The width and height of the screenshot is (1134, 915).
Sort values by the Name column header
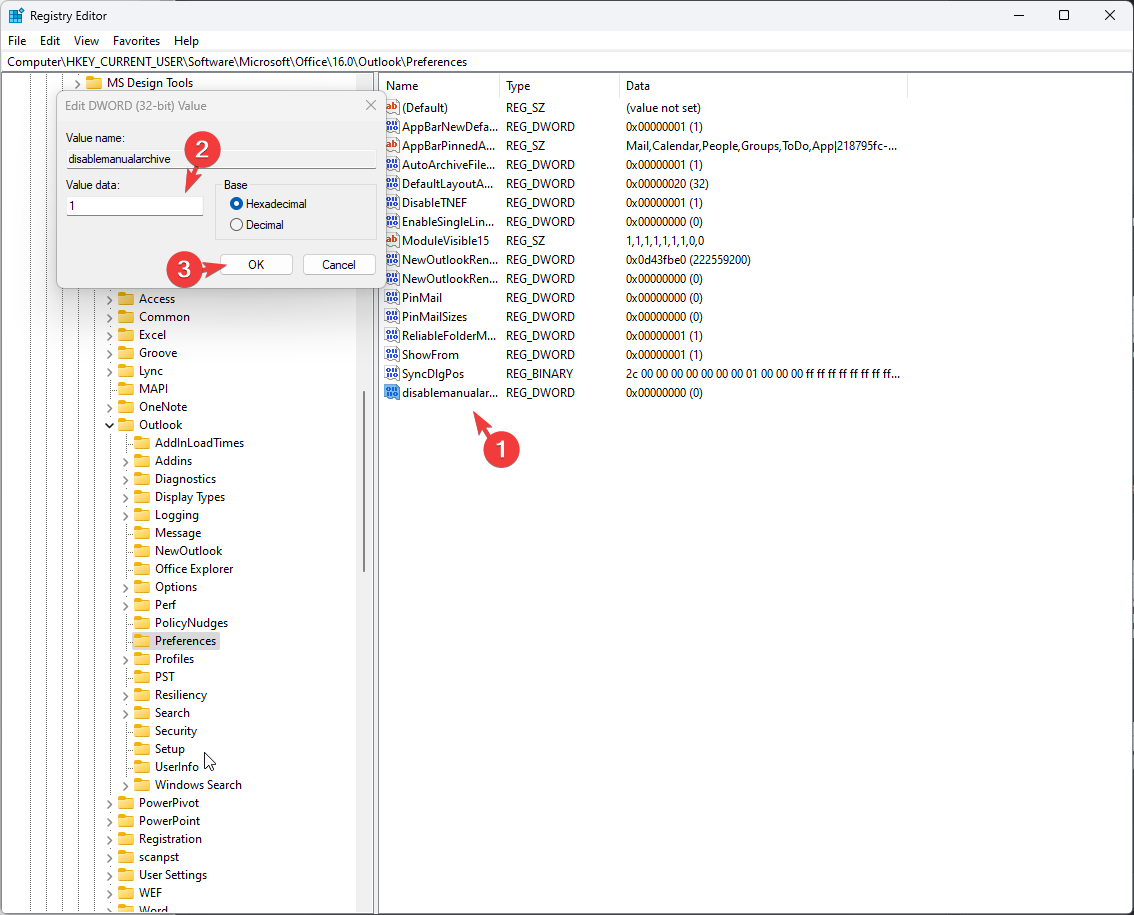click(x=439, y=85)
